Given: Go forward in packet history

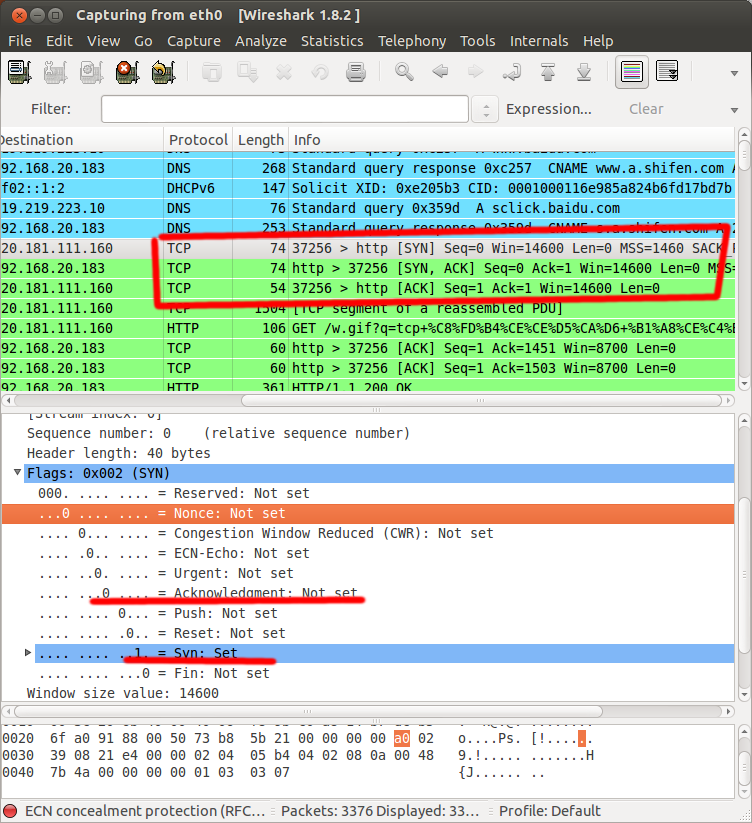Looking at the screenshot, I should (475, 71).
